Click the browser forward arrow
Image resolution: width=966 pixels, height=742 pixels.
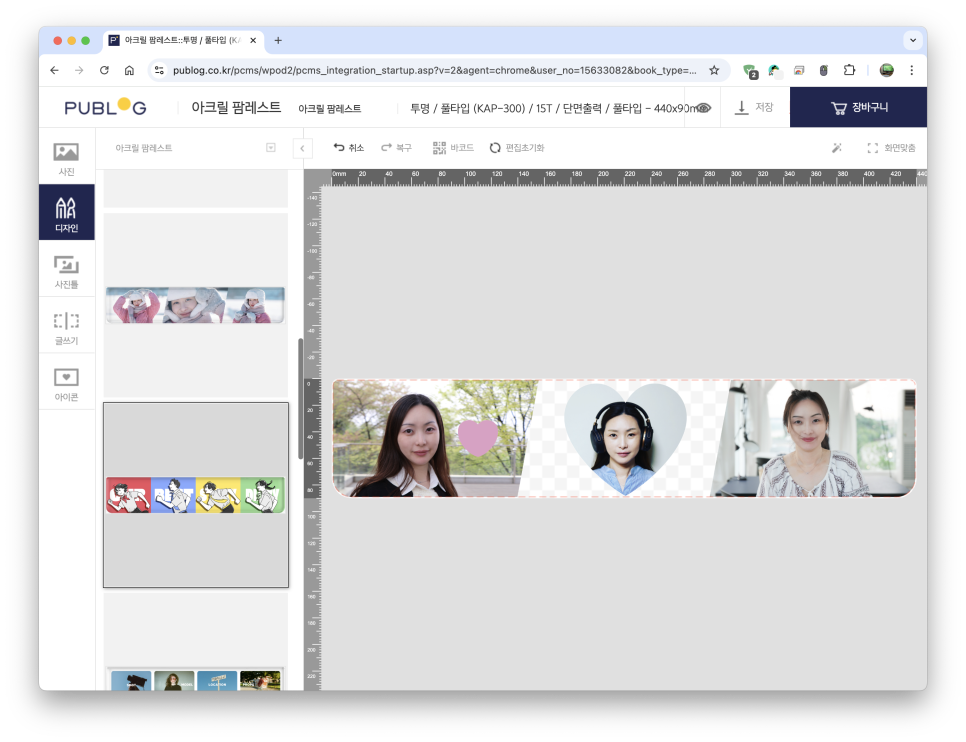coord(79,70)
